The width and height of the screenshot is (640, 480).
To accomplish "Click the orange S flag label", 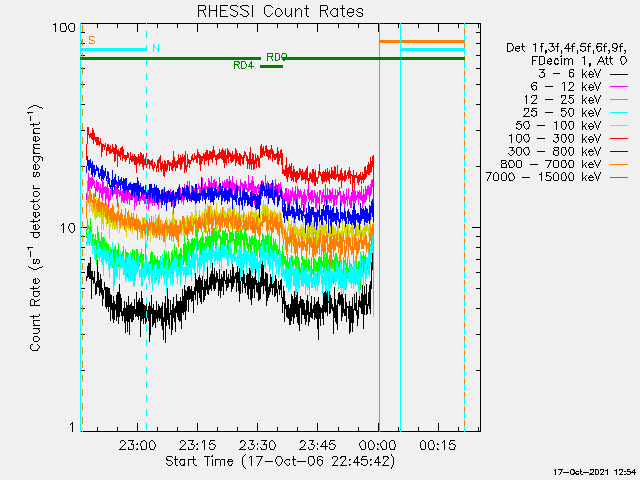I will [92, 40].
